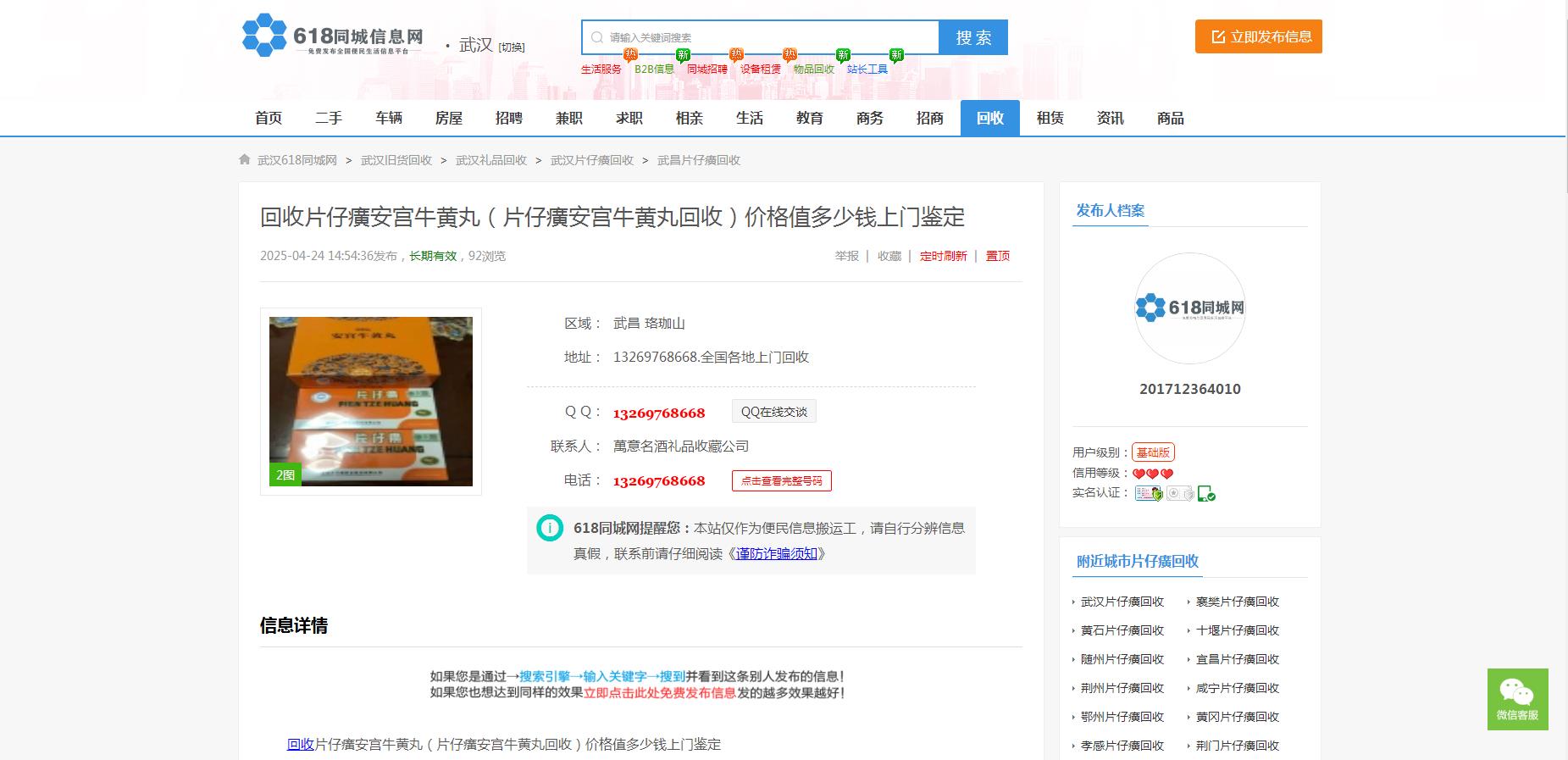Click the home icon in the breadcrumb
Viewport: 1568px width, 760px height.
click(x=245, y=159)
